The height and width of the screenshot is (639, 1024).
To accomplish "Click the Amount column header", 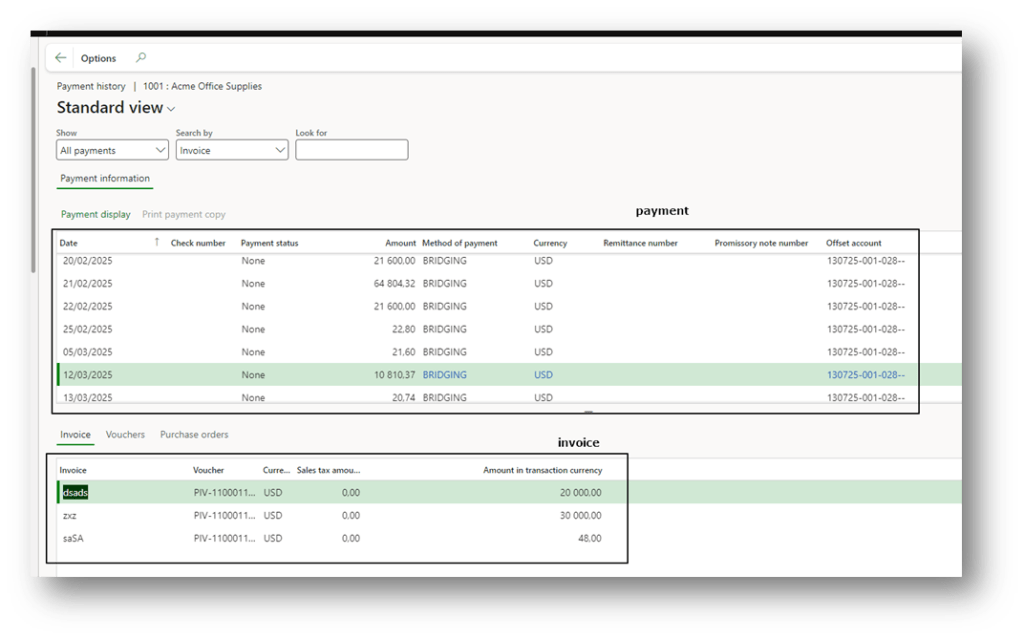I will click(x=400, y=243).
